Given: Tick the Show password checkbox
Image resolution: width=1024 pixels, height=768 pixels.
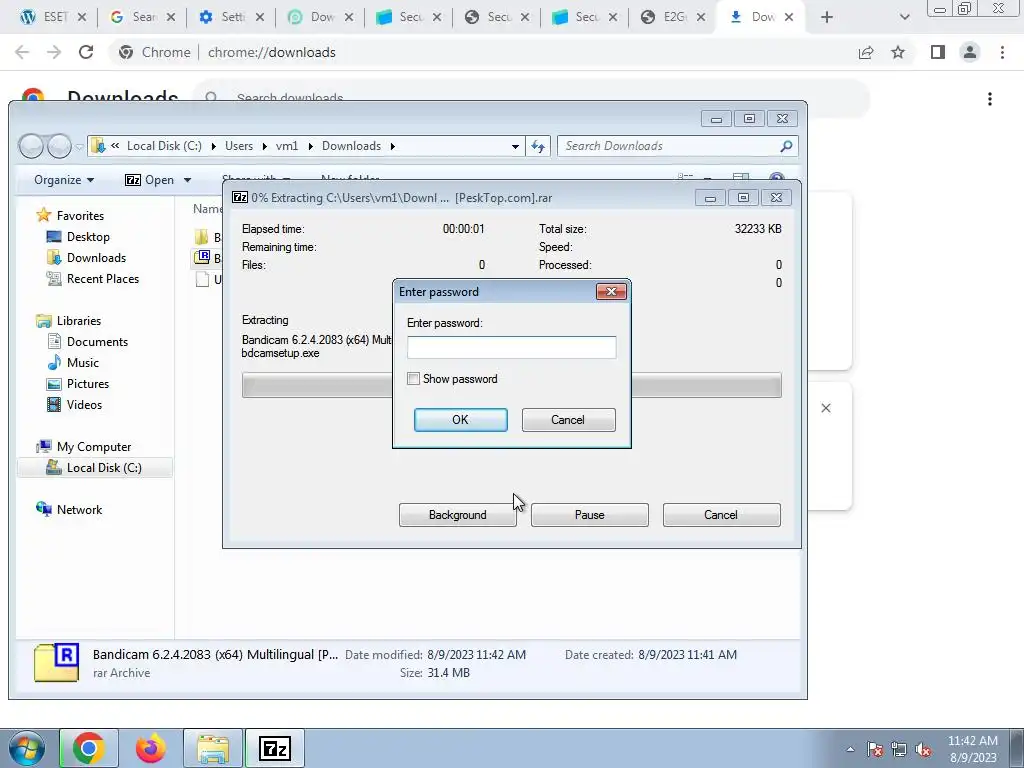Looking at the screenshot, I should [413, 379].
